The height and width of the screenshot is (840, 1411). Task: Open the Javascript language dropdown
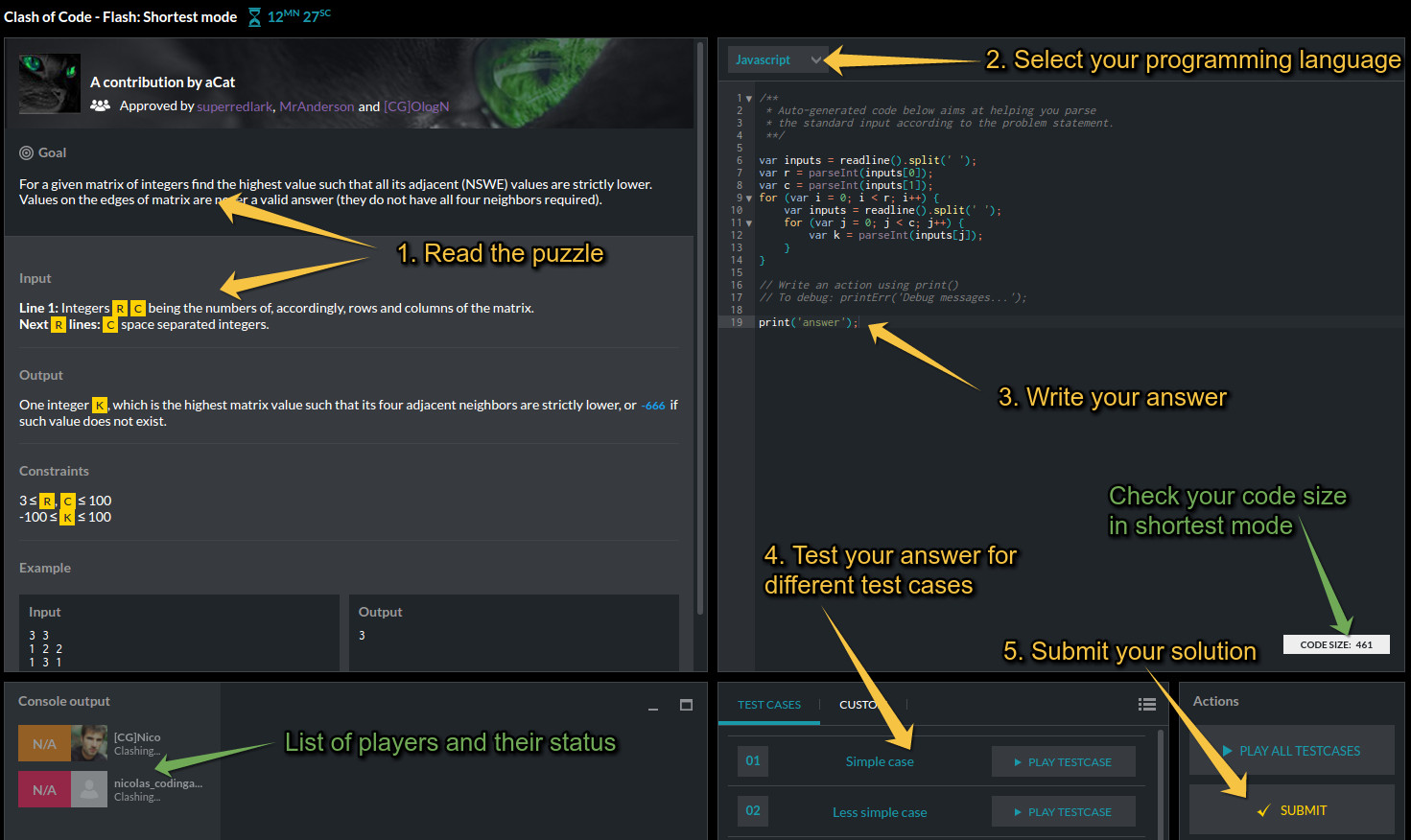coord(776,59)
